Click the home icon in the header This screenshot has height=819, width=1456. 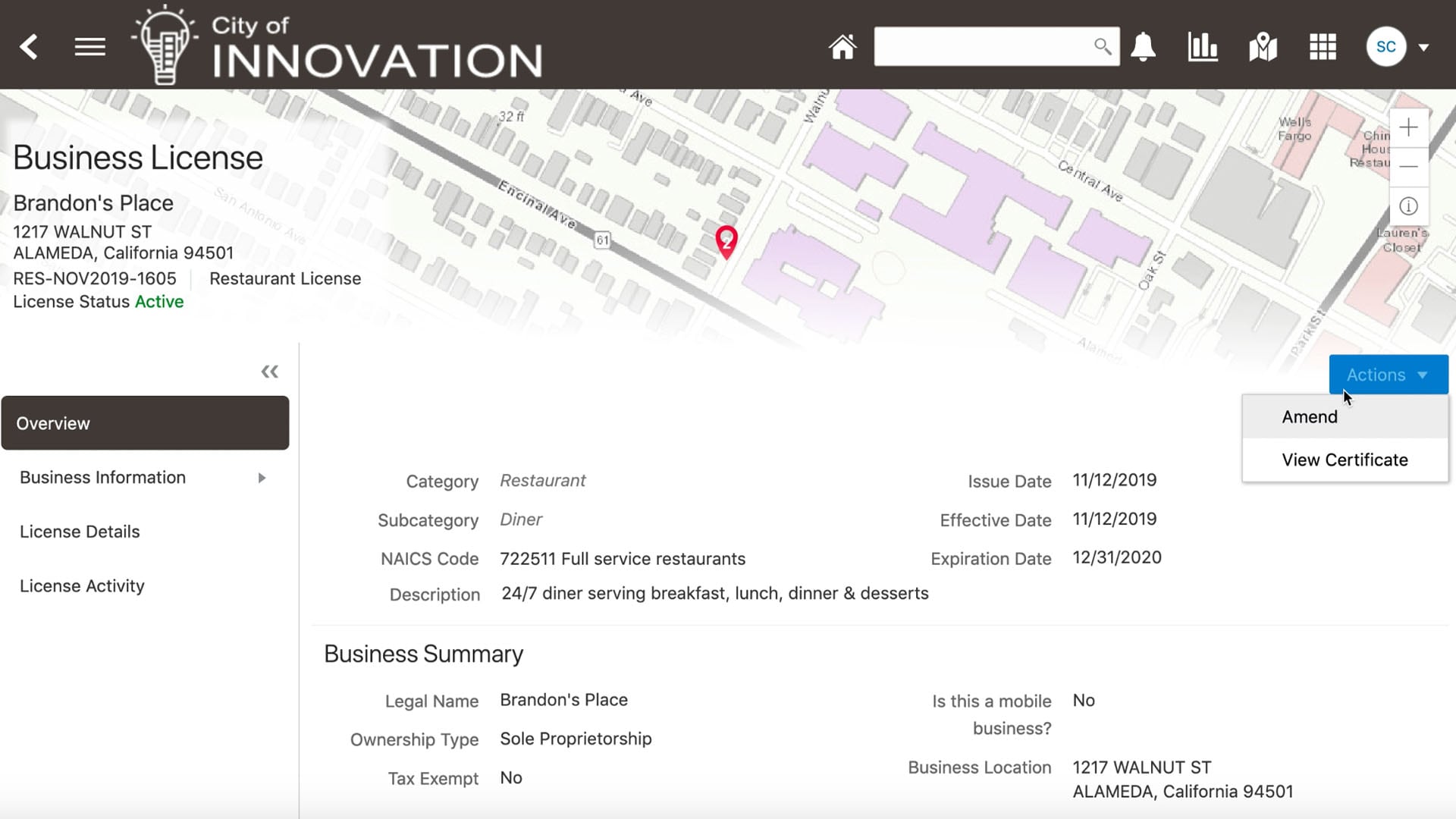click(x=843, y=46)
